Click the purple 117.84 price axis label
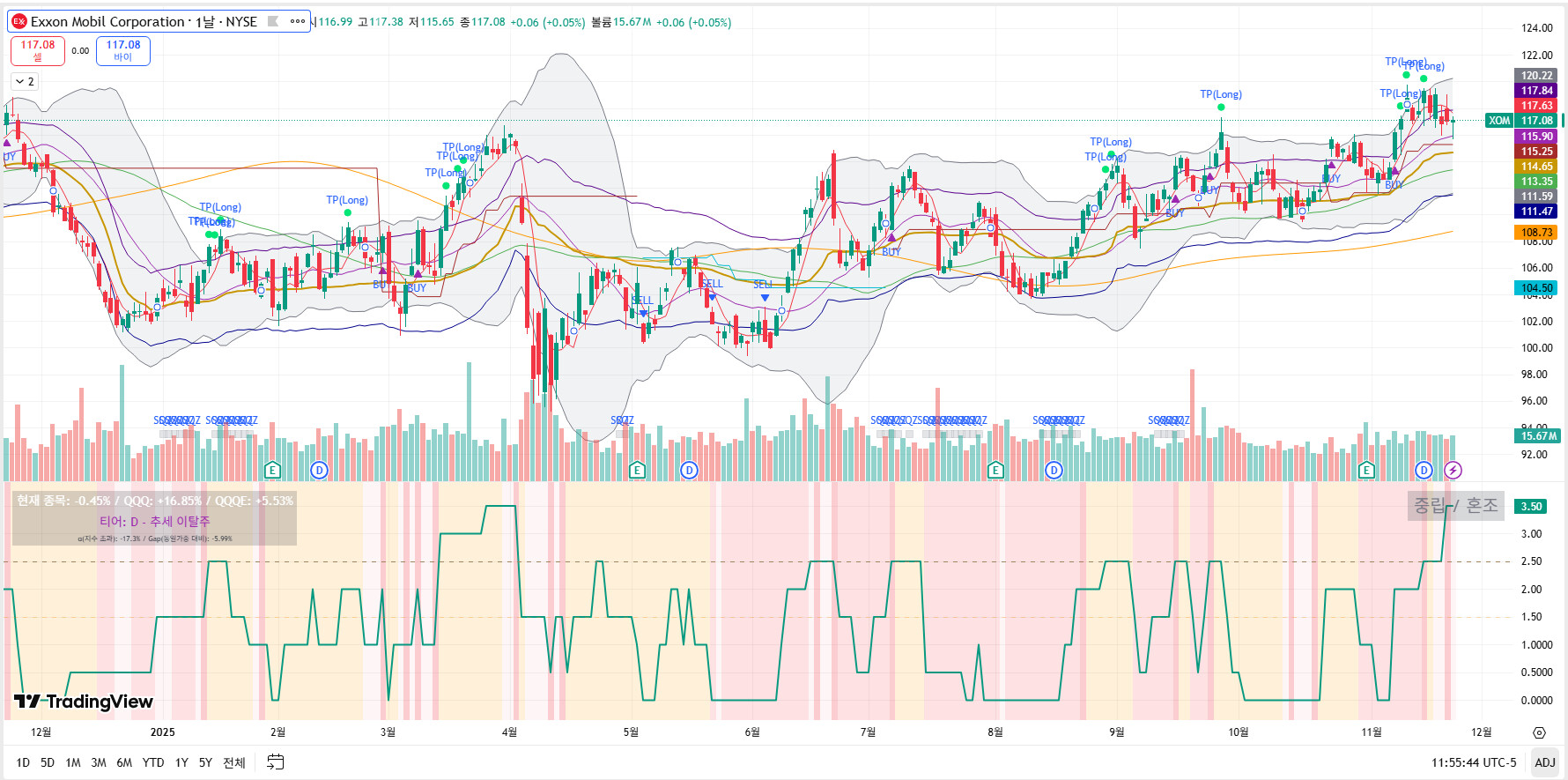 pos(1536,91)
